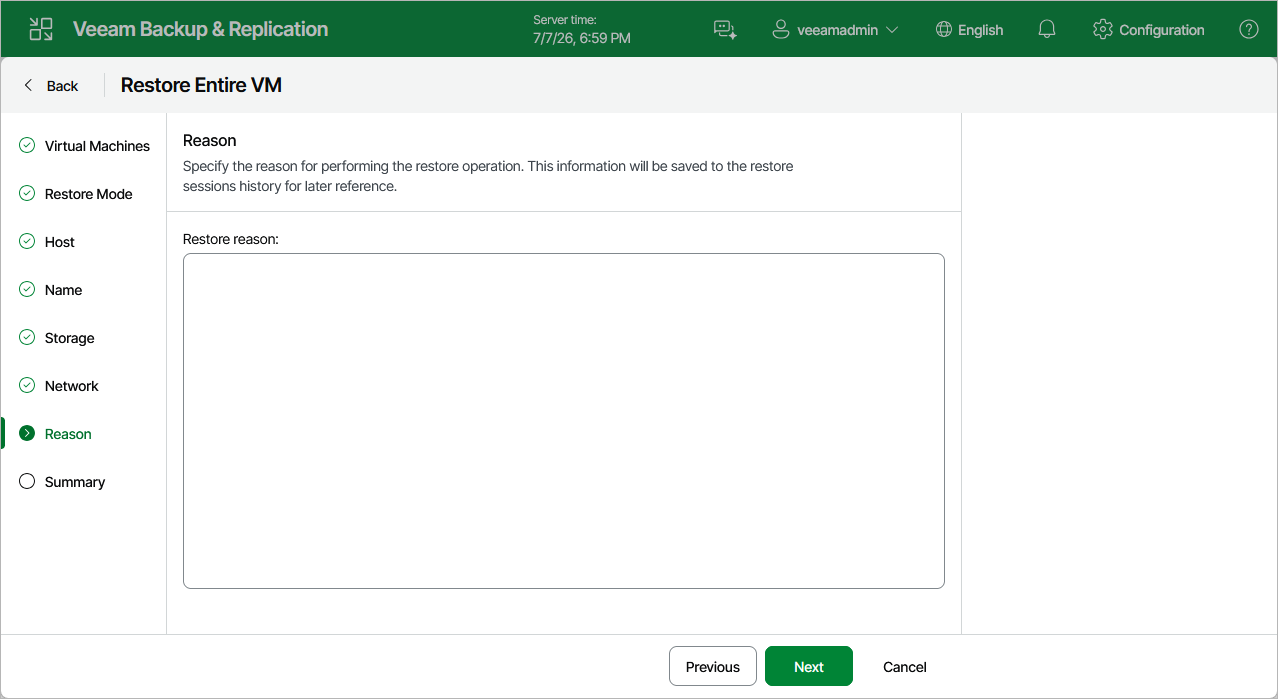Screen dimensions: 1278x699
Task: Click the Reason step arrow icon
Action: pos(27,433)
